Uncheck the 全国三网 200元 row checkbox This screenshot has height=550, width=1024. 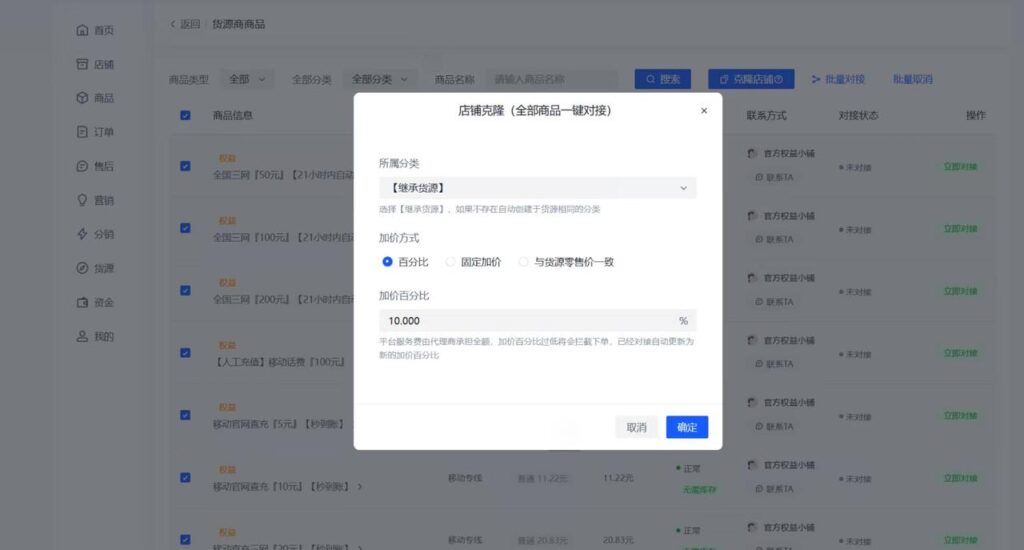click(185, 291)
